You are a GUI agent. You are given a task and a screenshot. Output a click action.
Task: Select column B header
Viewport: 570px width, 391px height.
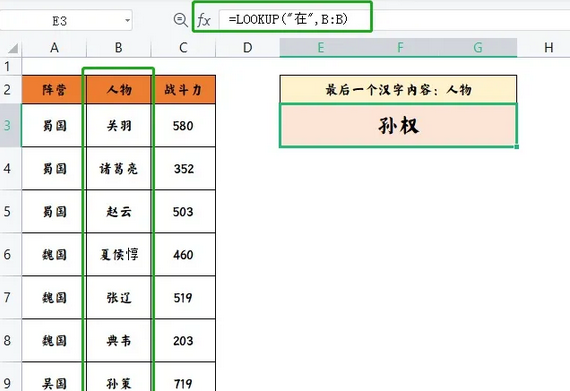tap(119, 48)
